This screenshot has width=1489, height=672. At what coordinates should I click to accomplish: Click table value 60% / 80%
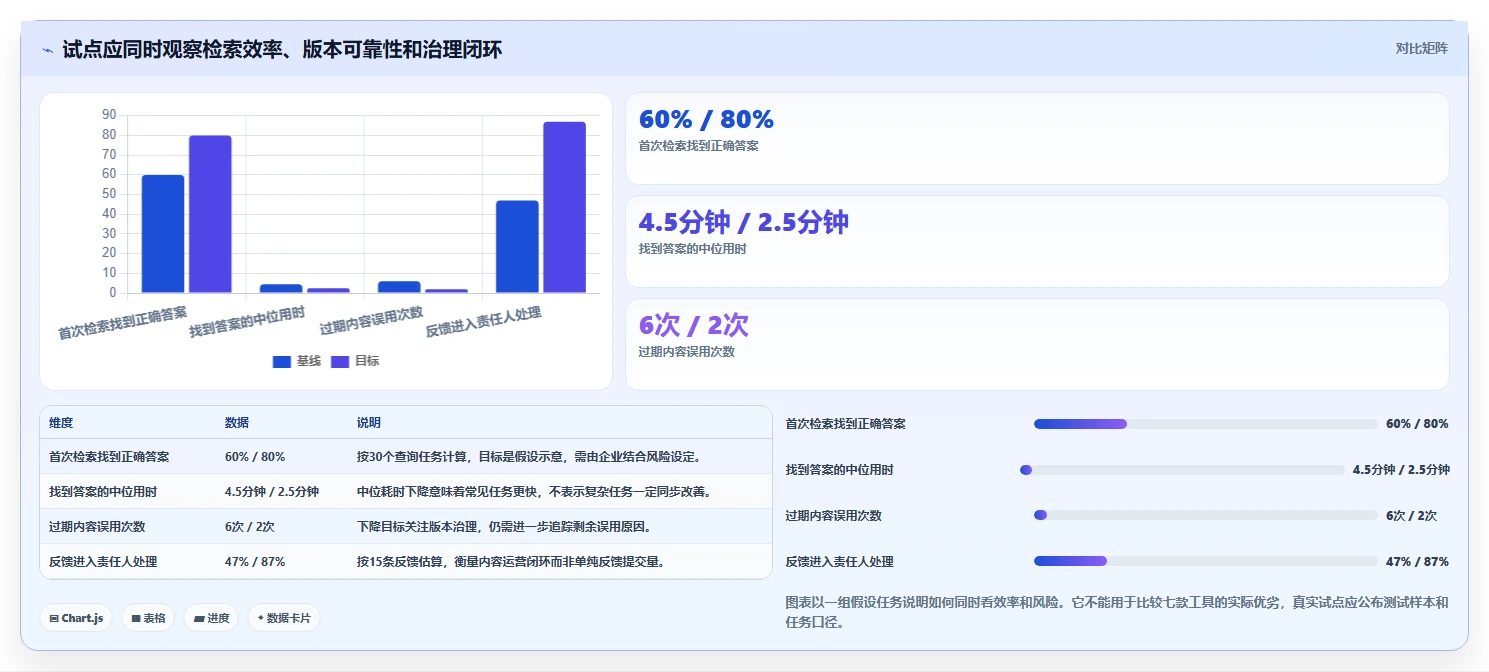[x=255, y=457]
